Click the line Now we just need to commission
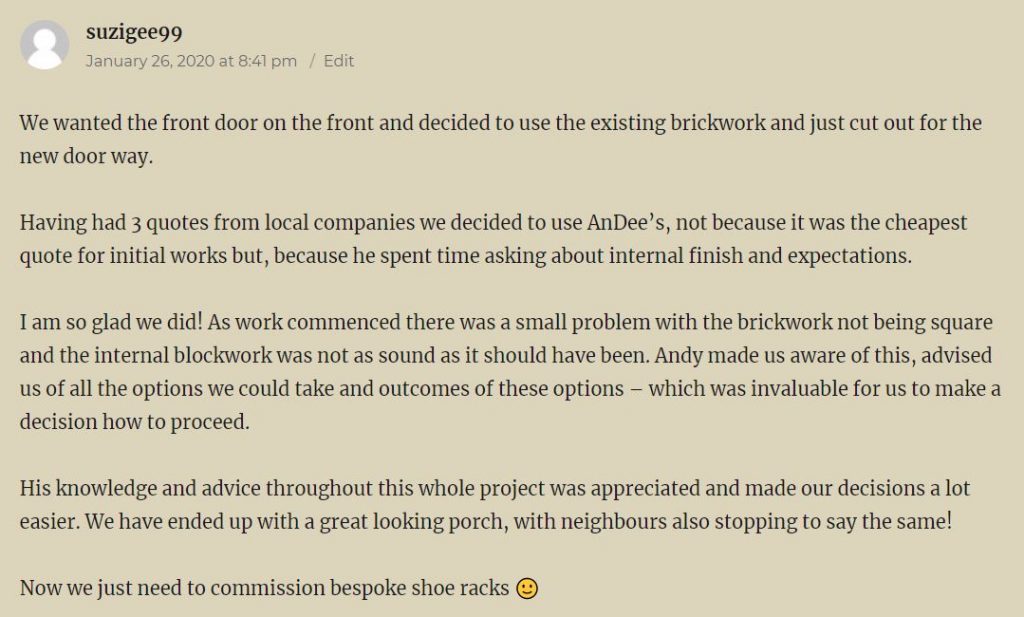Screen dimensions: 1024x617 (279, 588)
